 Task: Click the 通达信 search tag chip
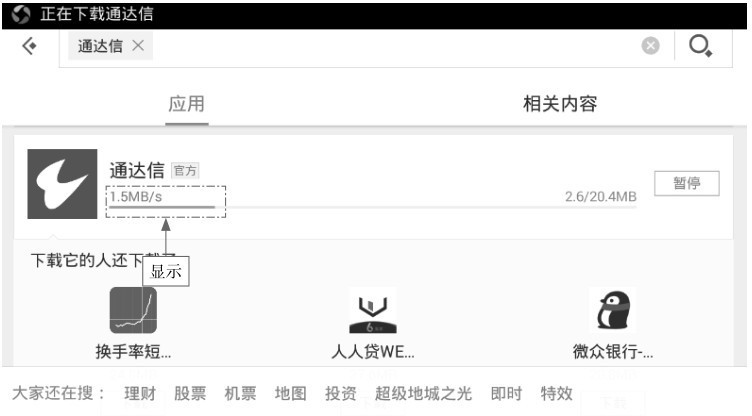click(110, 46)
